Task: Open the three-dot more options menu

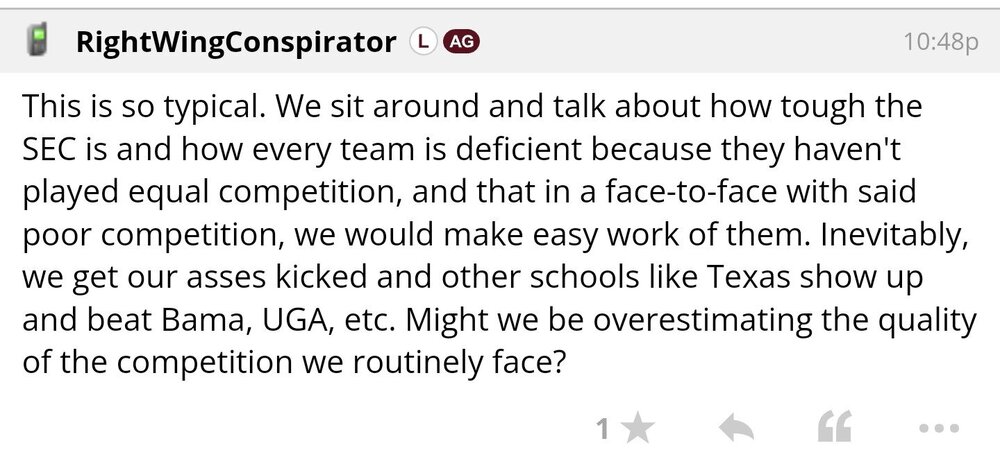Action: [x=938, y=430]
